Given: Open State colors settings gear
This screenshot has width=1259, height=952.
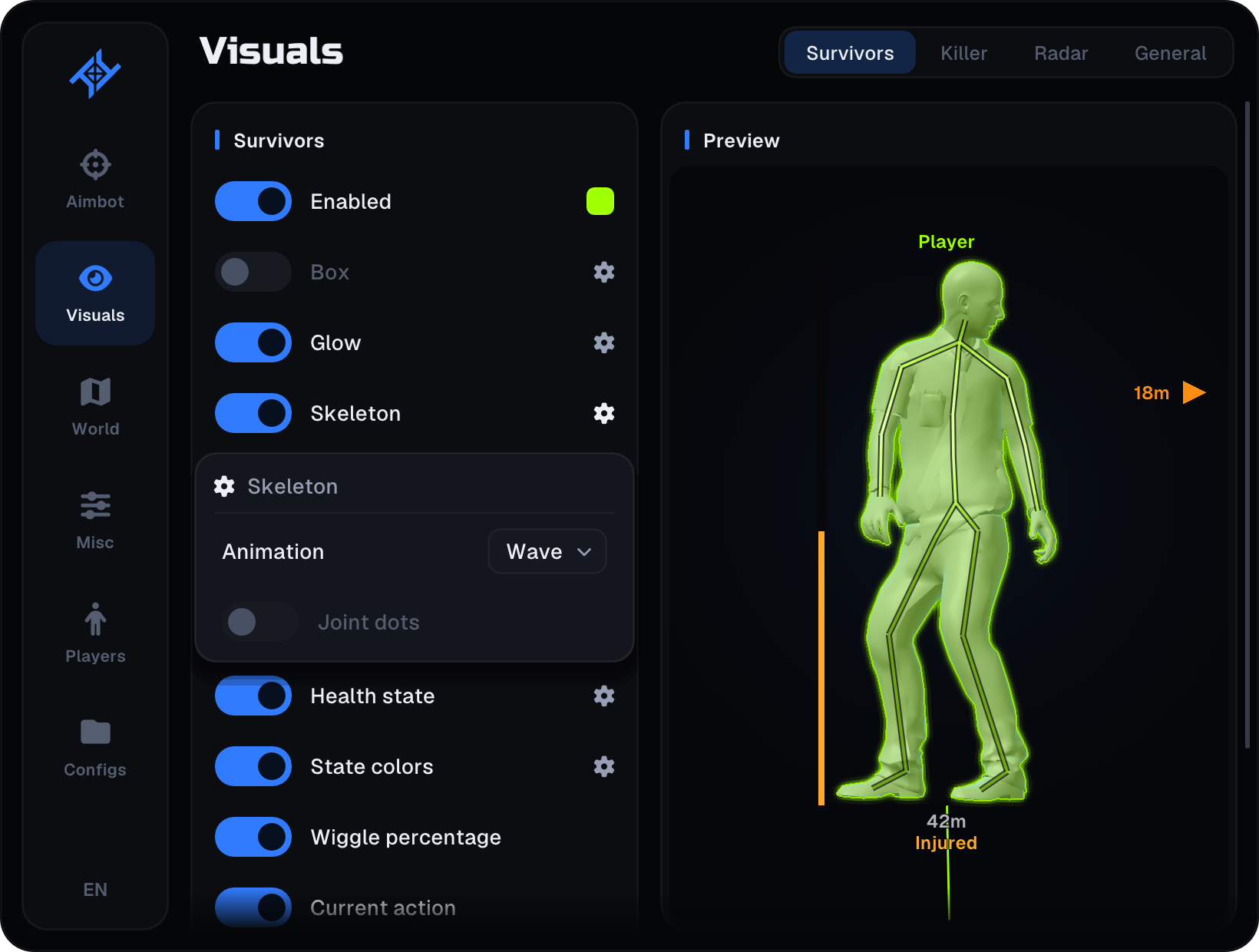Looking at the screenshot, I should tap(604, 766).
